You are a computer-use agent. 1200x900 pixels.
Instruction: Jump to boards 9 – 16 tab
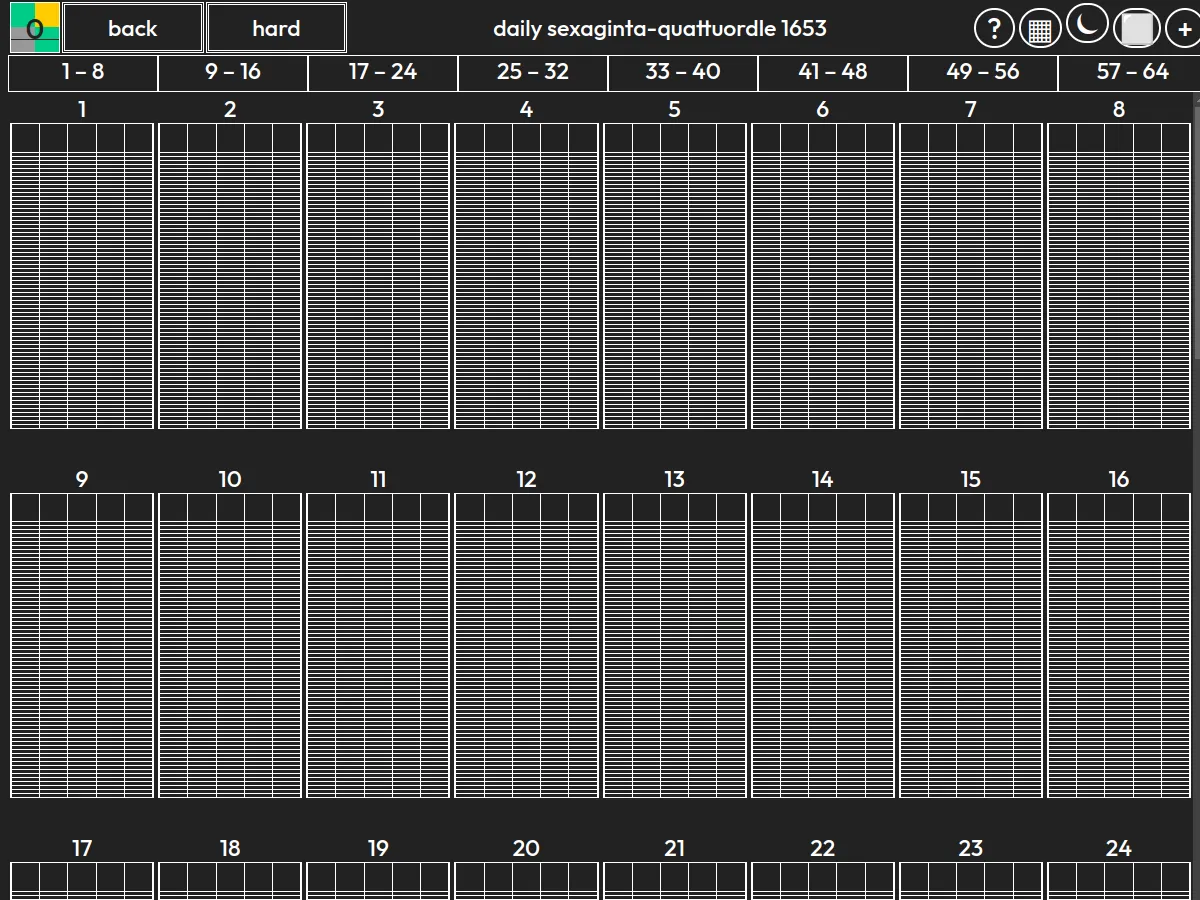point(233,72)
